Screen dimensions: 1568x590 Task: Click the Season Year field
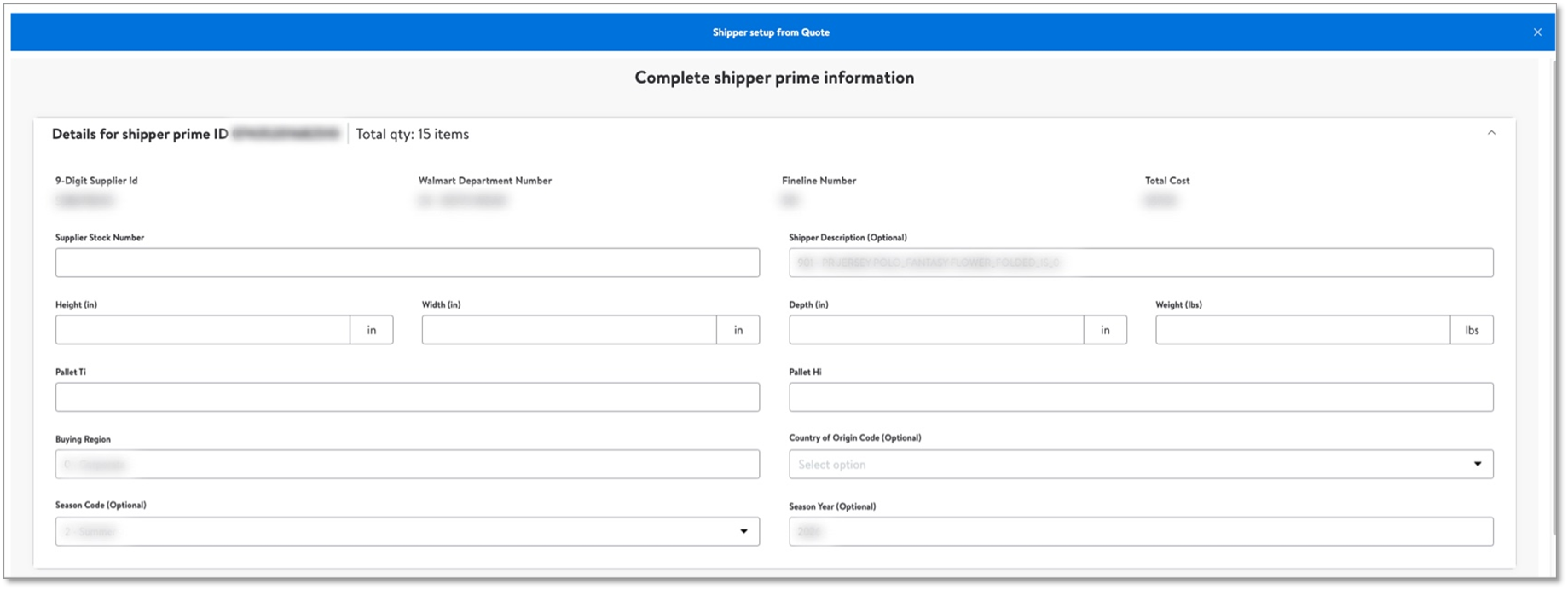(x=1140, y=532)
